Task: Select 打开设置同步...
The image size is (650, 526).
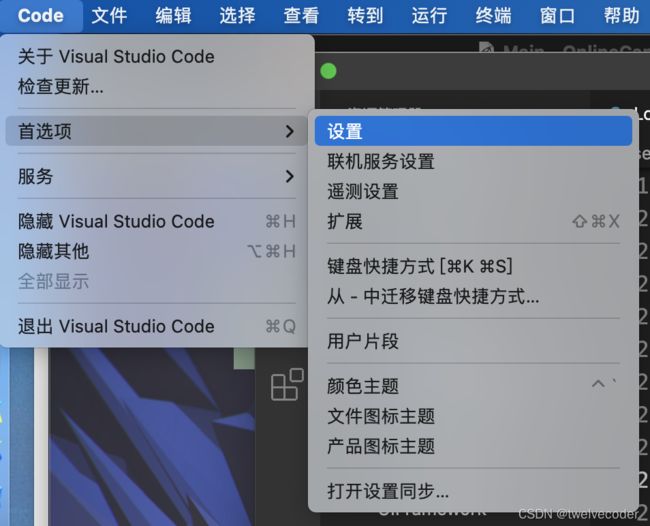Action: pyautogui.click(x=473, y=491)
